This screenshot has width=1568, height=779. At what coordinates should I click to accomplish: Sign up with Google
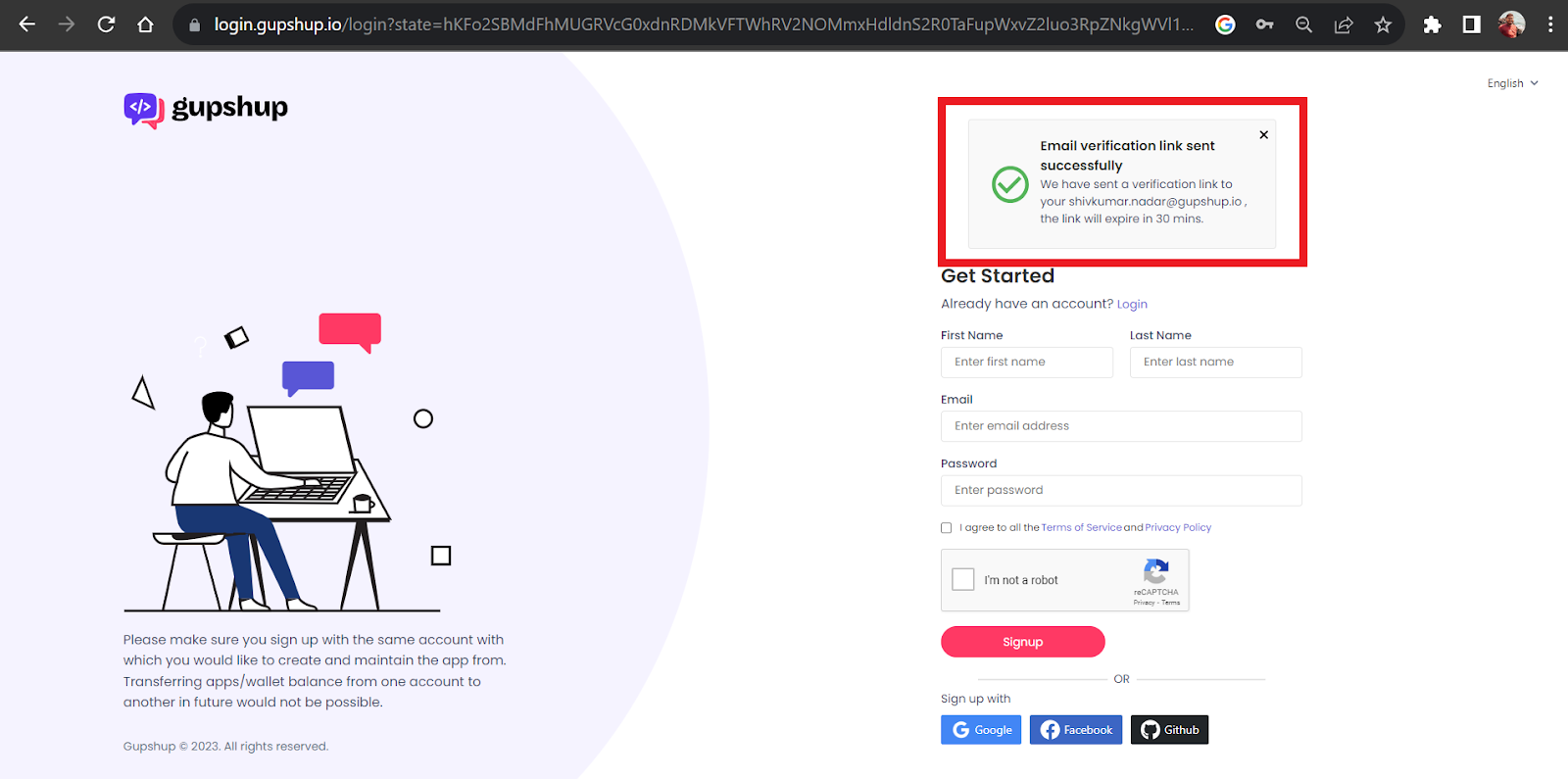(x=981, y=730)
